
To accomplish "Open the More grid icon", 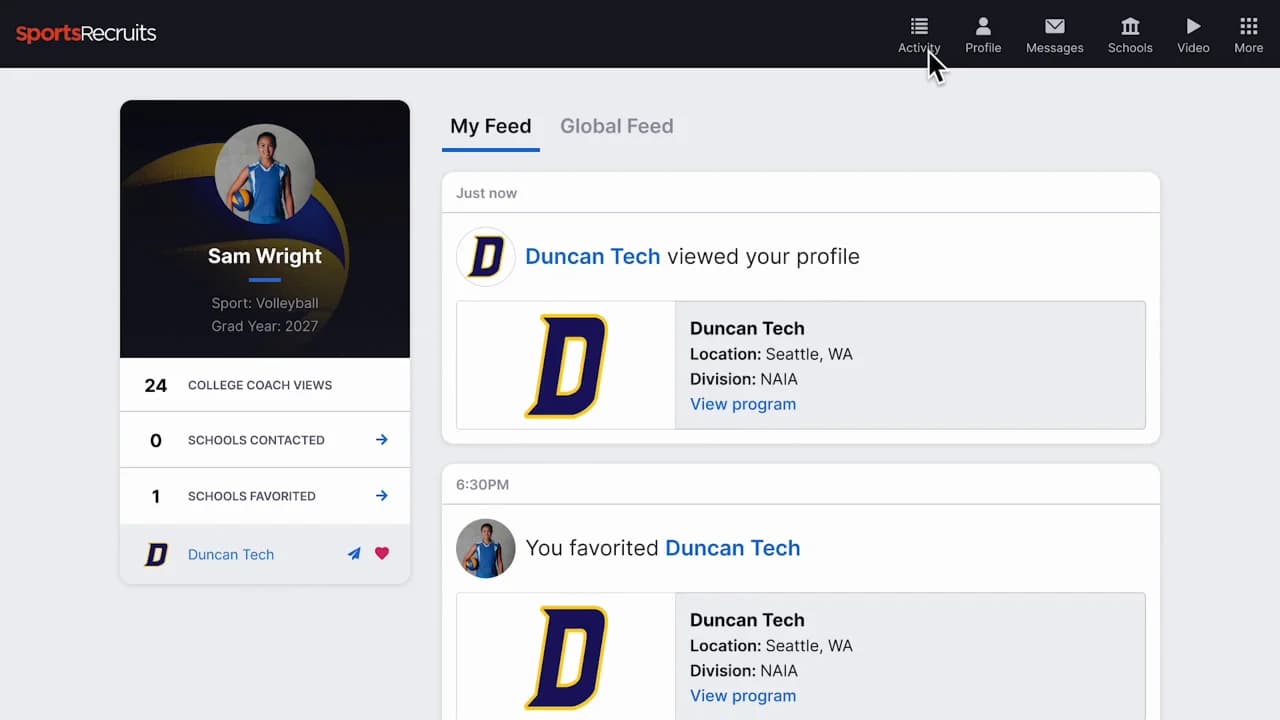I will coord(1248,26).
